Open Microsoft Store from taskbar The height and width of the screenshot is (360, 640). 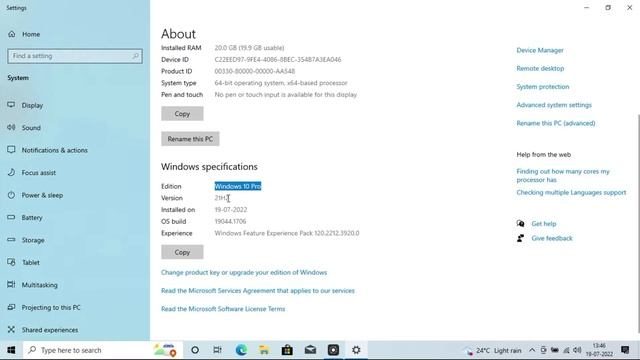click(x=287, y=350)
